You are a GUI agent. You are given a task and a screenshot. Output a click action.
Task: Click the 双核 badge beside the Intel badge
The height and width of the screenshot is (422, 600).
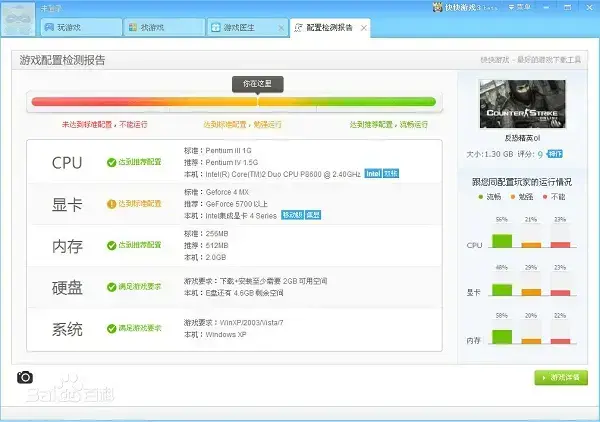pos(391,174)
